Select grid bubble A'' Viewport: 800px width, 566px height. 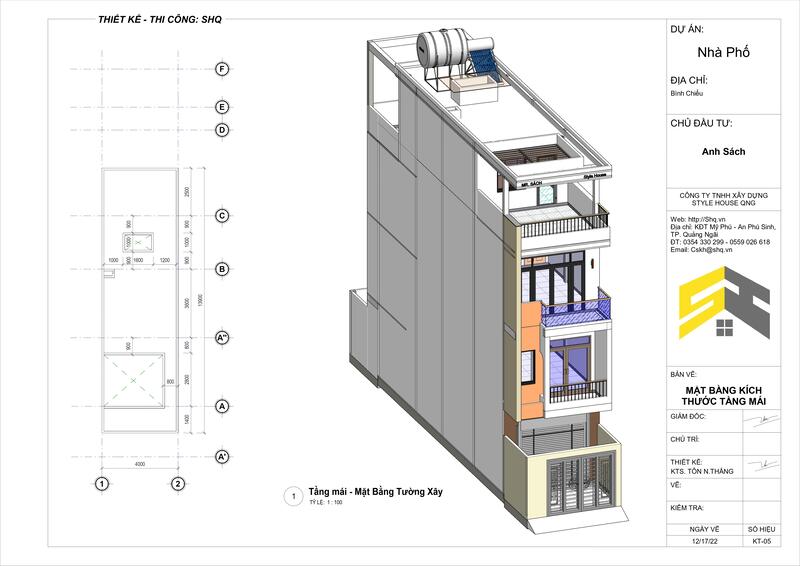pos(222,337)
